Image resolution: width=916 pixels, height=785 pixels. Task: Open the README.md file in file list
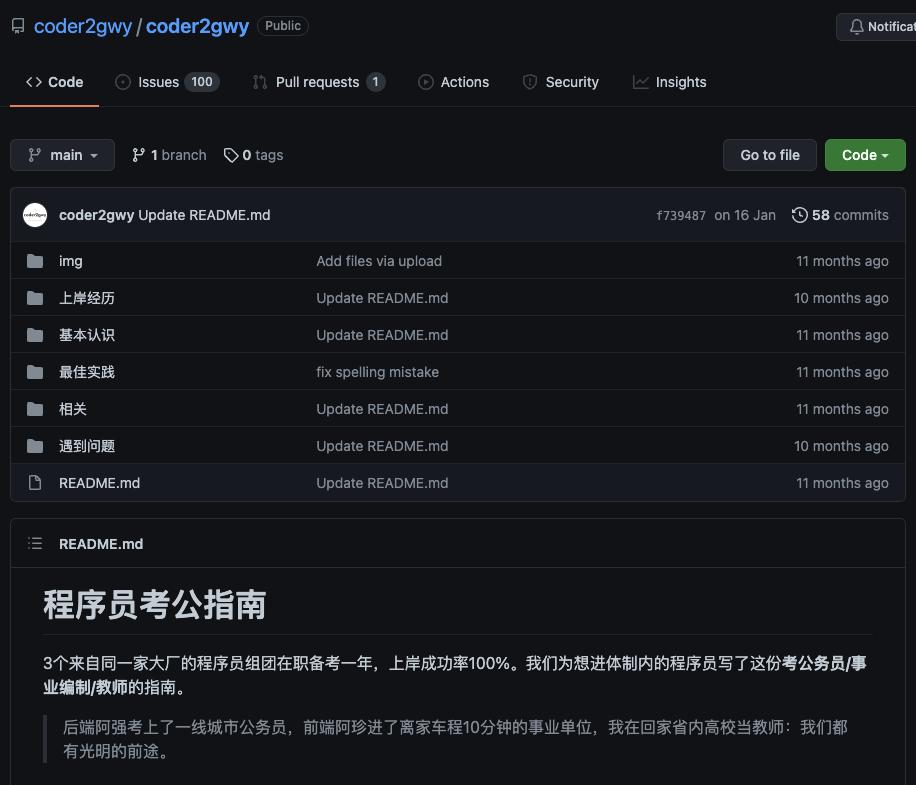(x=99, y=483)
